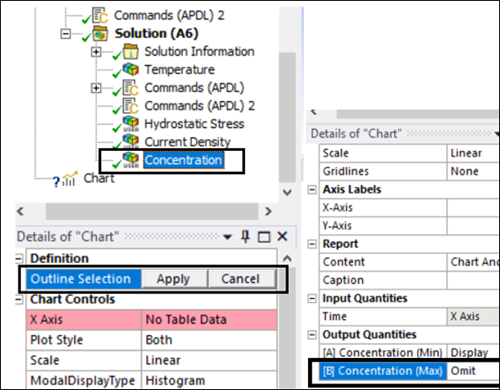Click the X-Axis label input field
The image size is (500, 390).
click(473, 208)
